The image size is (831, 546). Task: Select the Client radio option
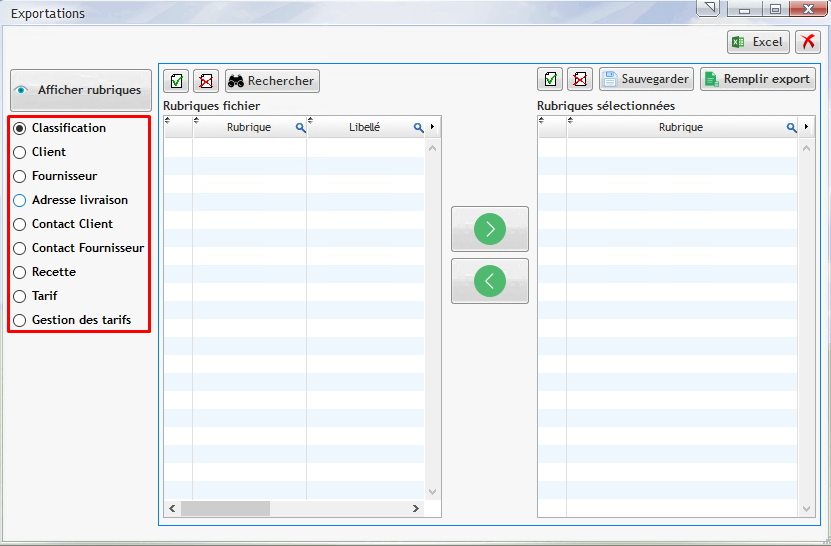click(20, 152)
